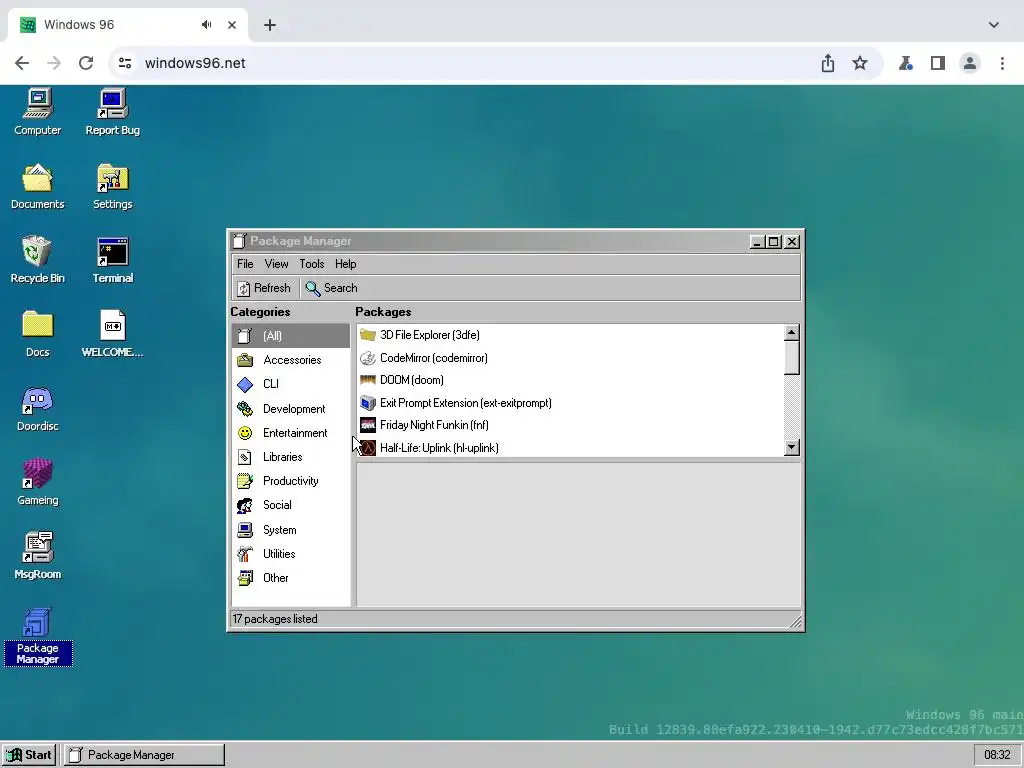This screenshot has height=768, width=1024.
Task: Open the Chrome Labs flask icon
Action: (x=906, y=63)
